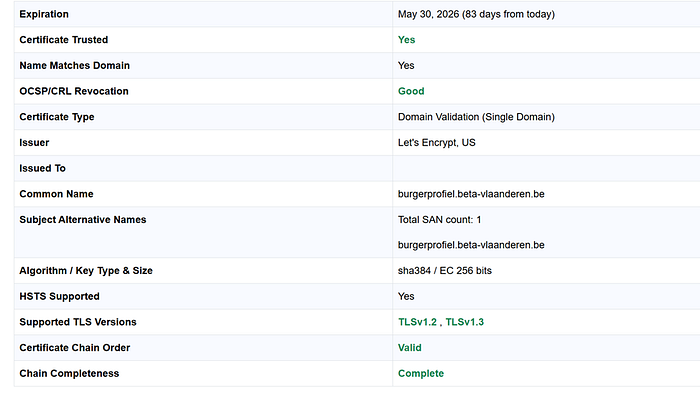Select the 'Certificate Chain Order' label

(75, 348)
